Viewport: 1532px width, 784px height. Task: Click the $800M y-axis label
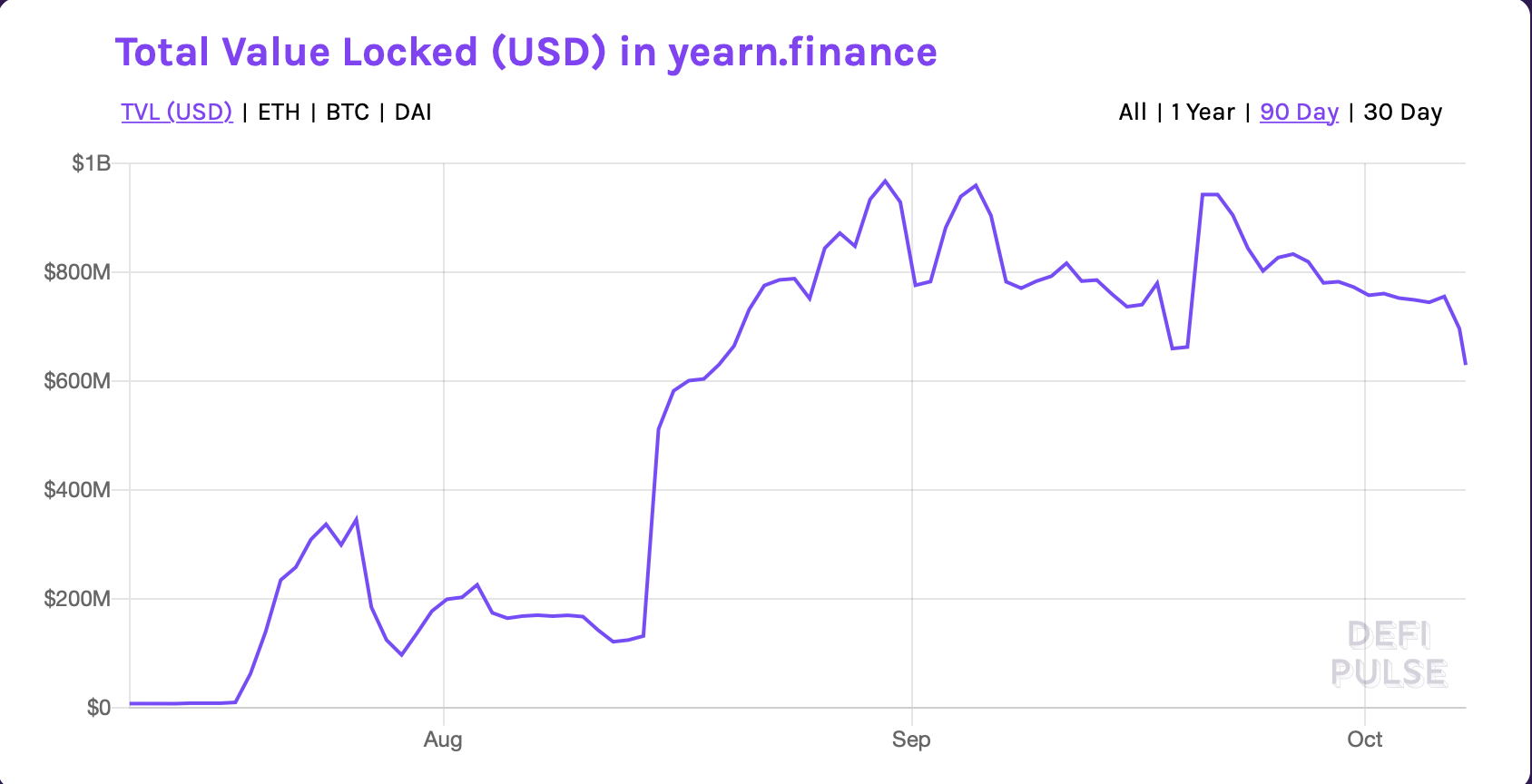click(77, 272)
